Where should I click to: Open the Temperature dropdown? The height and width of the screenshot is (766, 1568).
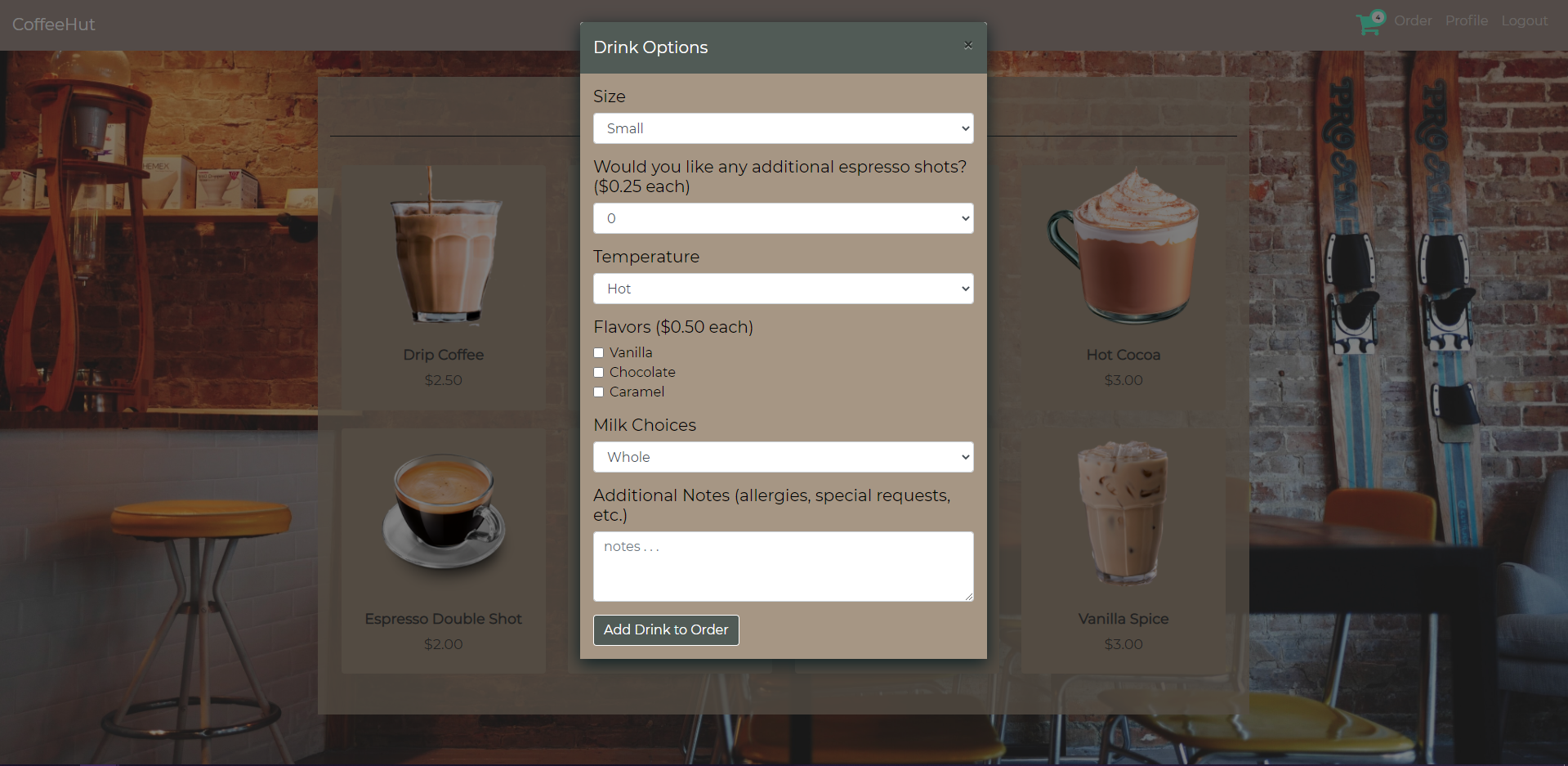[x=782, y=289]
